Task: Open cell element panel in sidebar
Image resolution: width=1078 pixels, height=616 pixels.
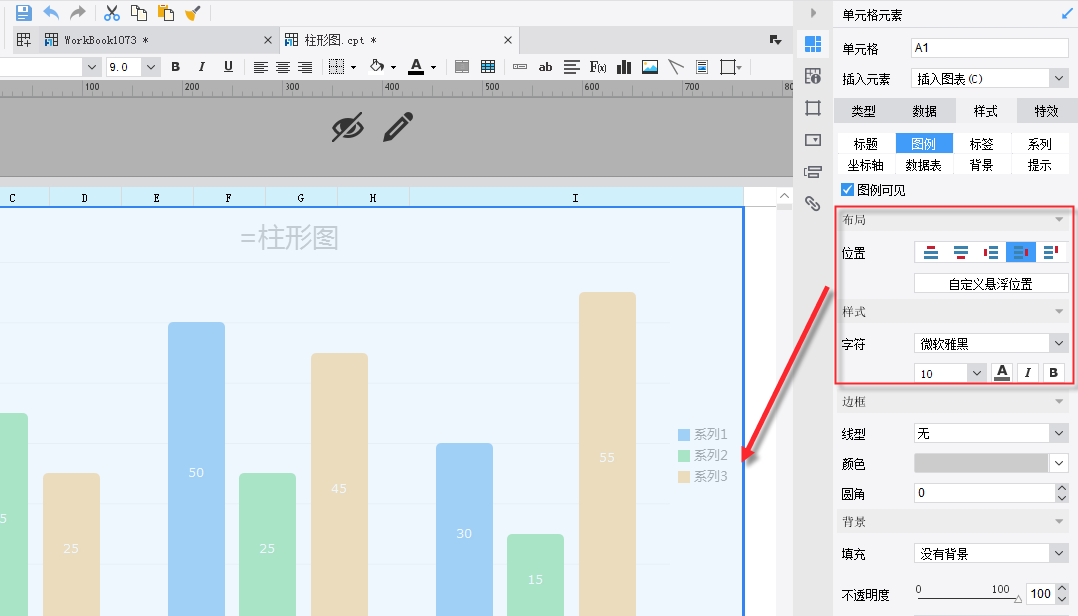Action: click(813, 44)
